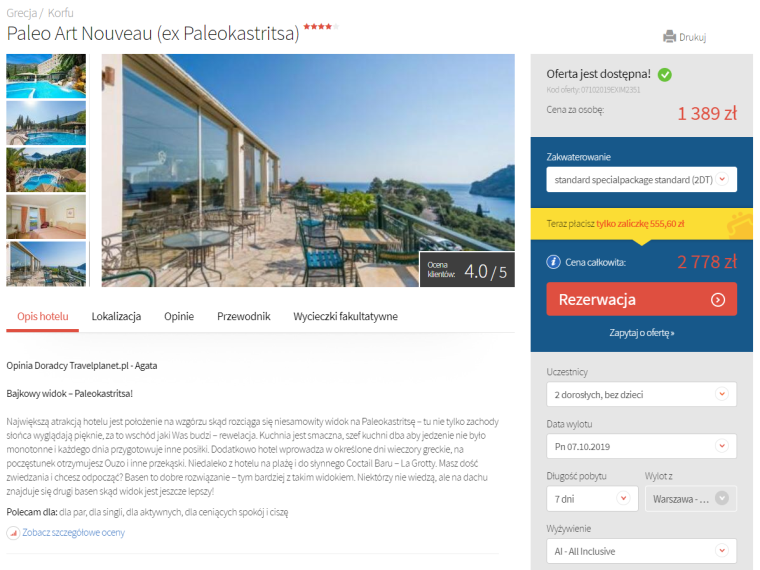Screen dimensions: 760x570
Task: Select the Wycieczki fakultatywne tab
Action: tap(345, 317)
